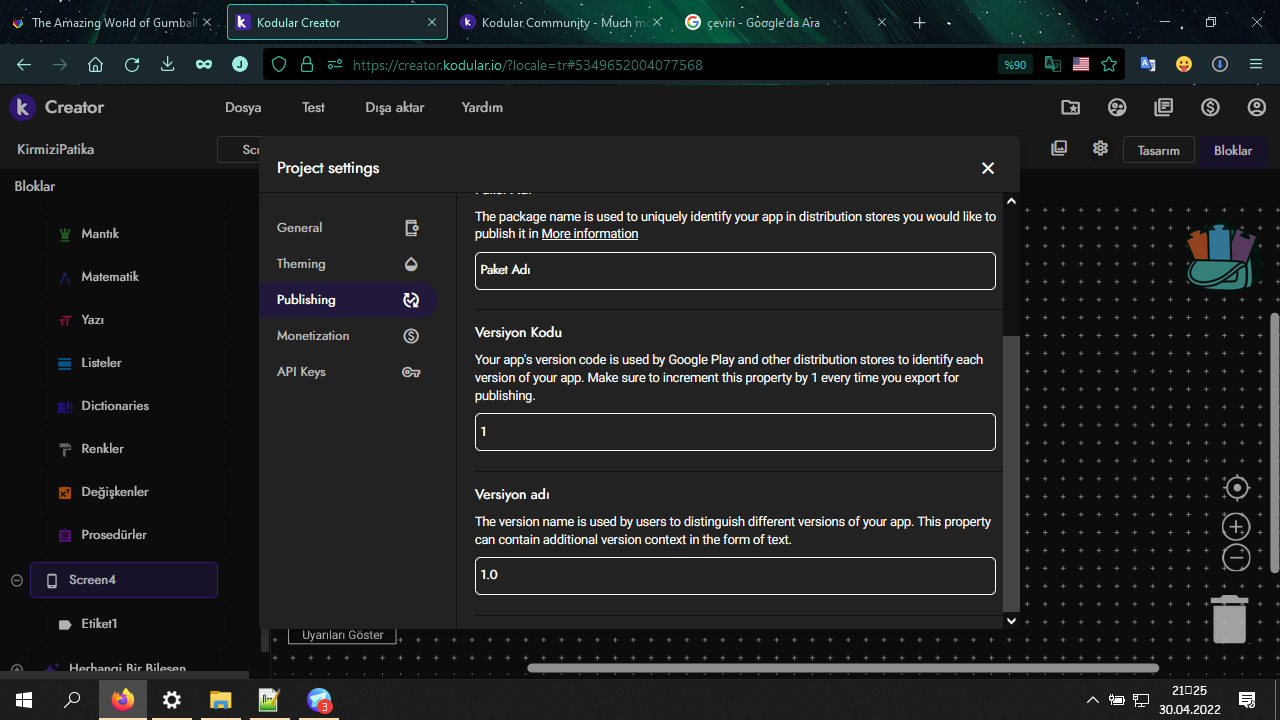Open the Listeler blocks category
The image size is (1280, 720).
[x=136, y=363]
